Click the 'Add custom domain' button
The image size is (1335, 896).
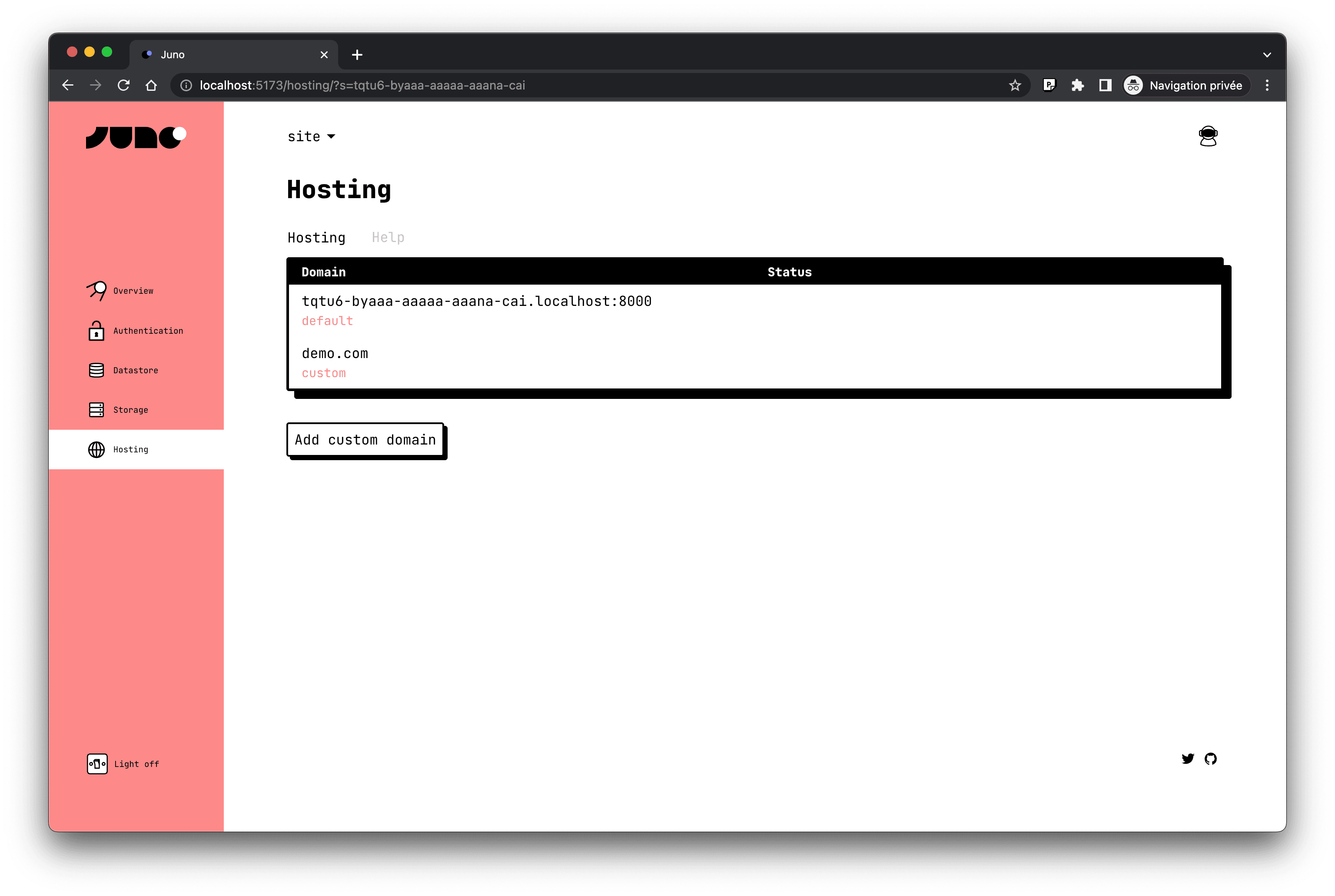[365, 440]
